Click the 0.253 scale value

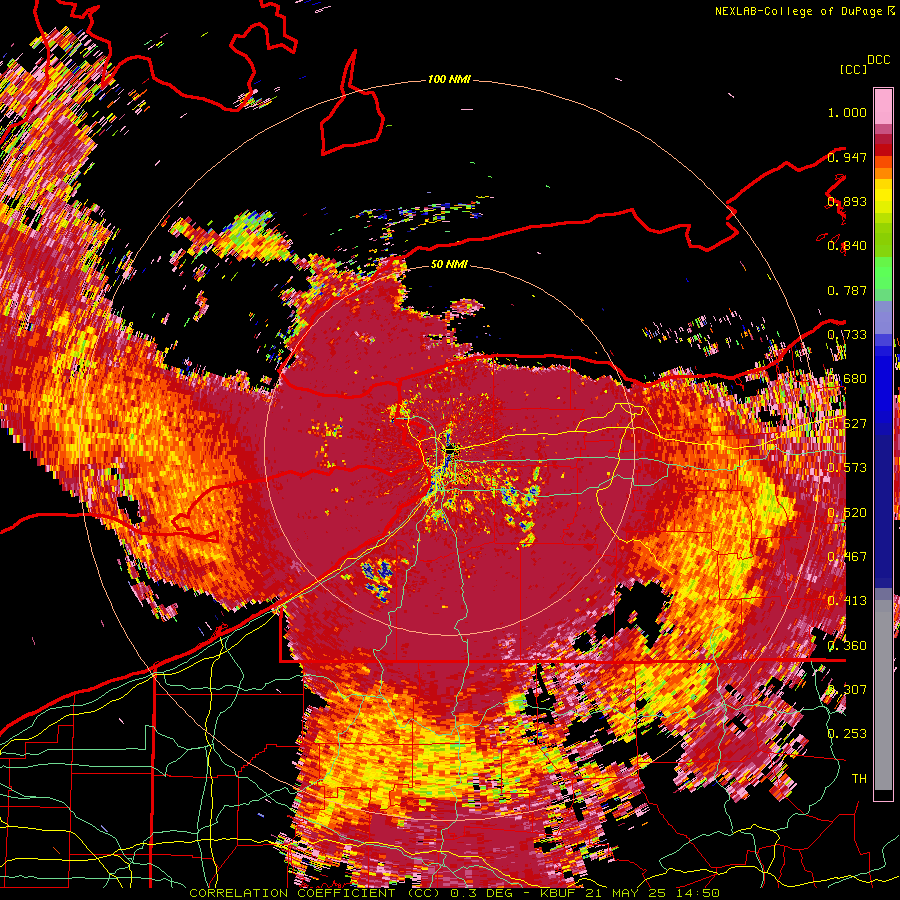847,734
